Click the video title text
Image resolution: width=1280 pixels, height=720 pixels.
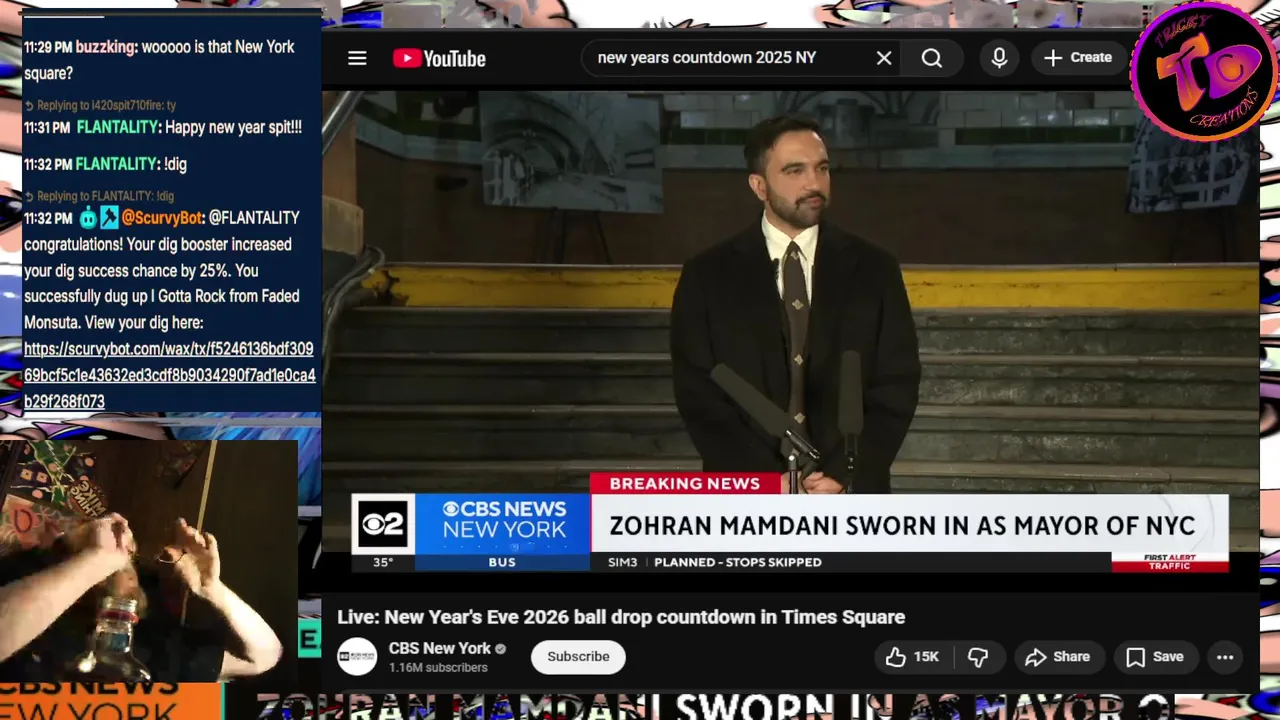pos(621,617)
